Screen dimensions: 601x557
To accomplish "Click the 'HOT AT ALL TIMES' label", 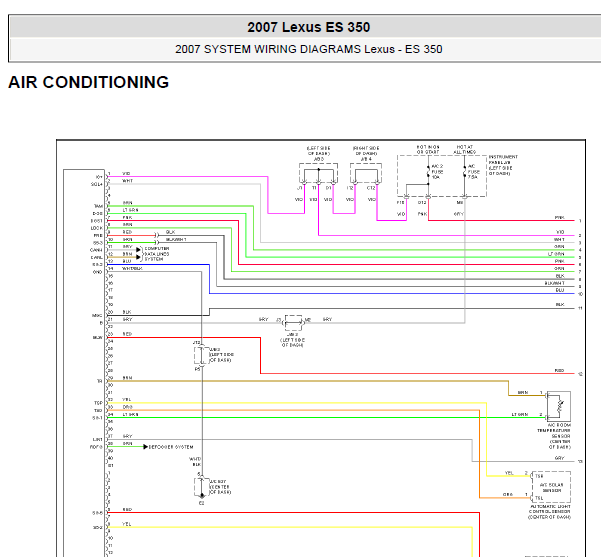I will pyautogui.click(x=465, y=150).
